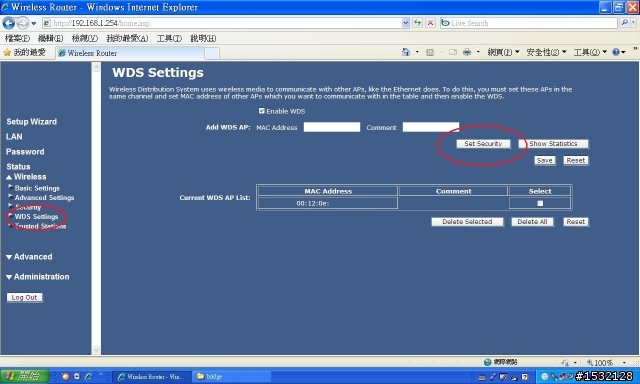Open the recent pages dropdown beside Forward
Image resolution: width=640 pixels, height=384 pixels.
tap(34, 24)
